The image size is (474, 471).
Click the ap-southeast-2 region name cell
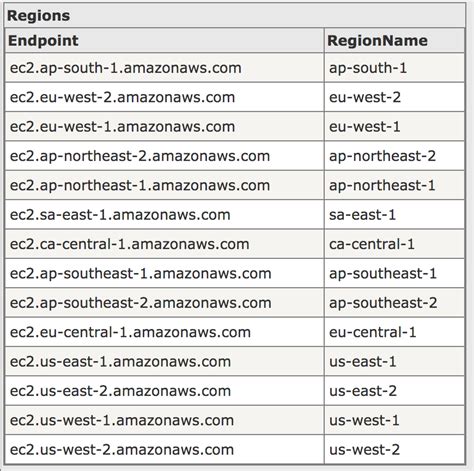[395, 303]
